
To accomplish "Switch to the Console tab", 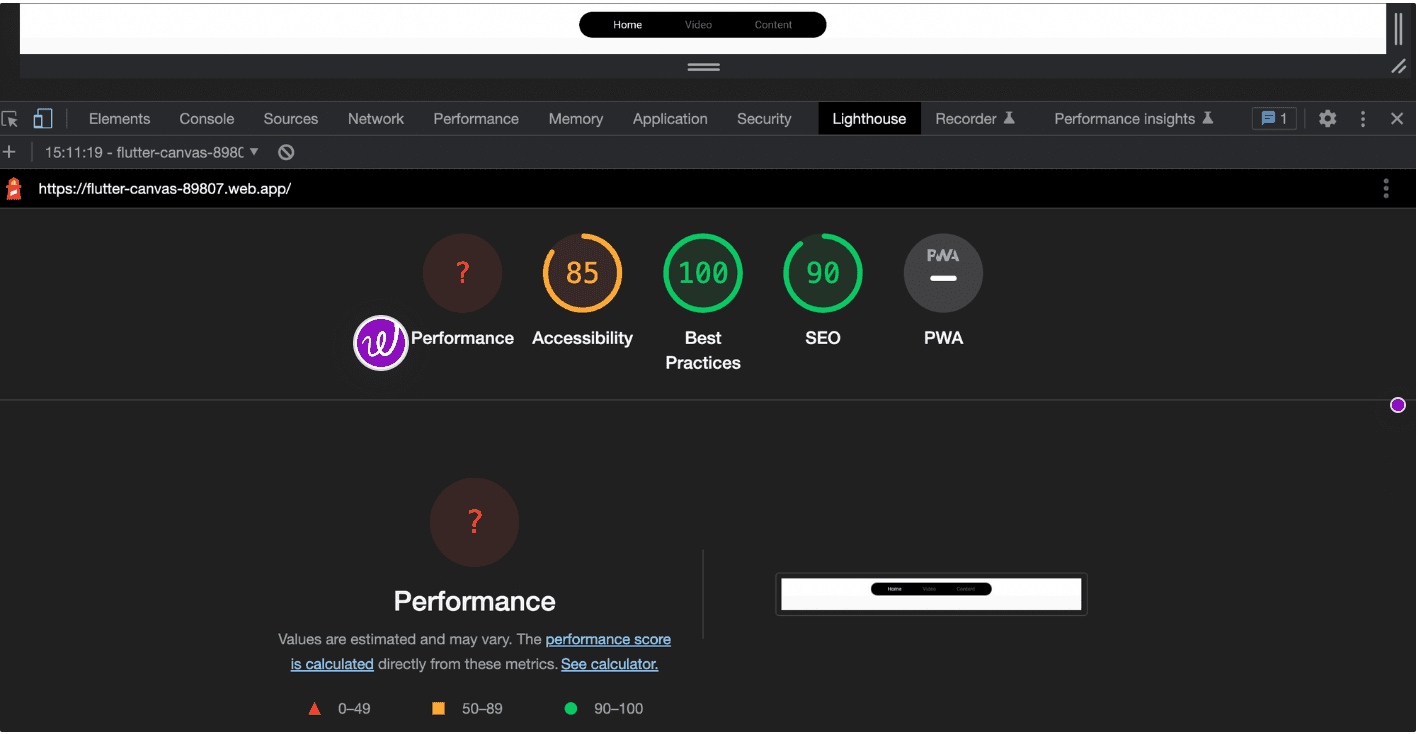I will point(206,118).
